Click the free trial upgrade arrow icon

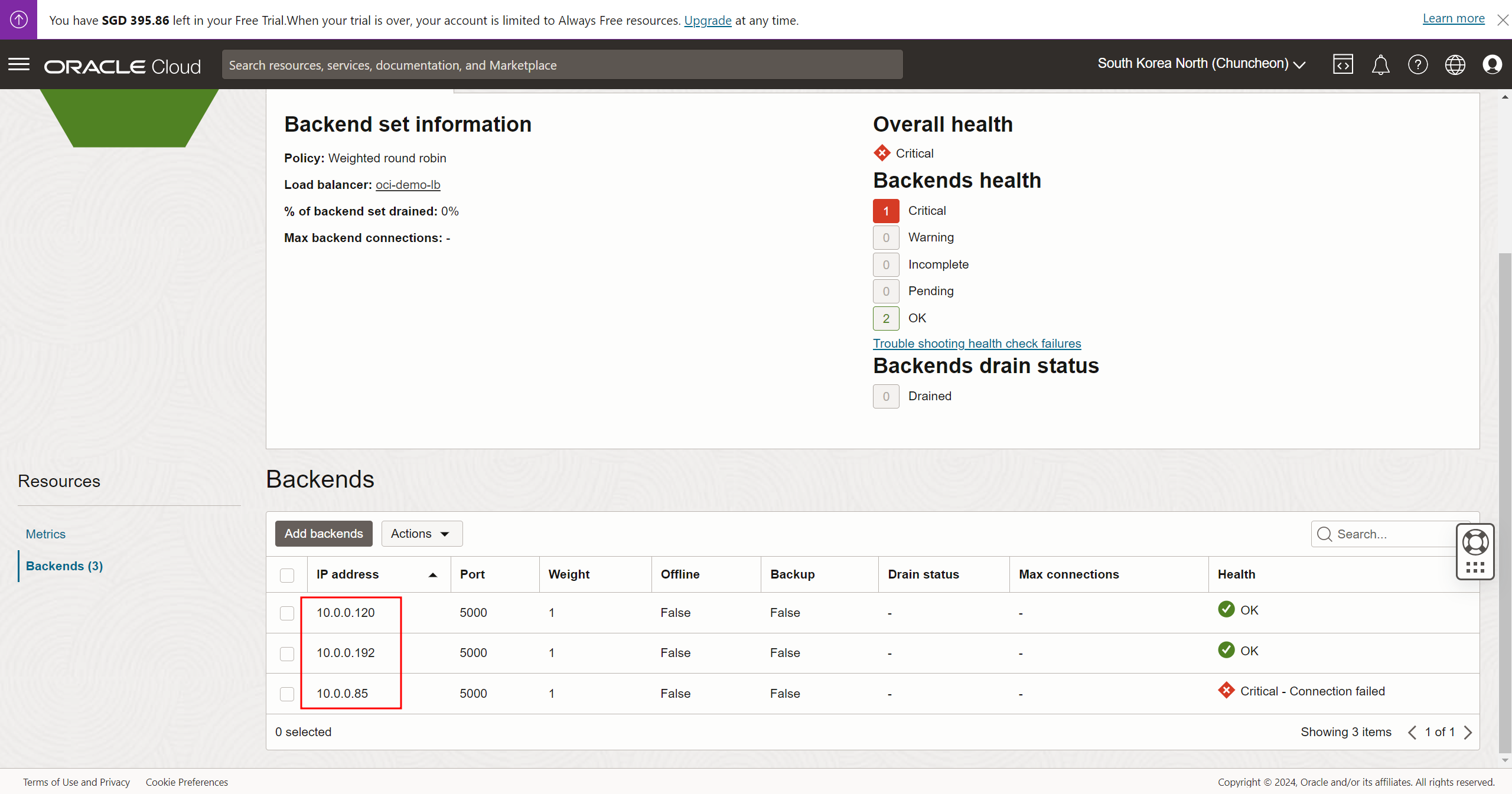pos(18,19)
